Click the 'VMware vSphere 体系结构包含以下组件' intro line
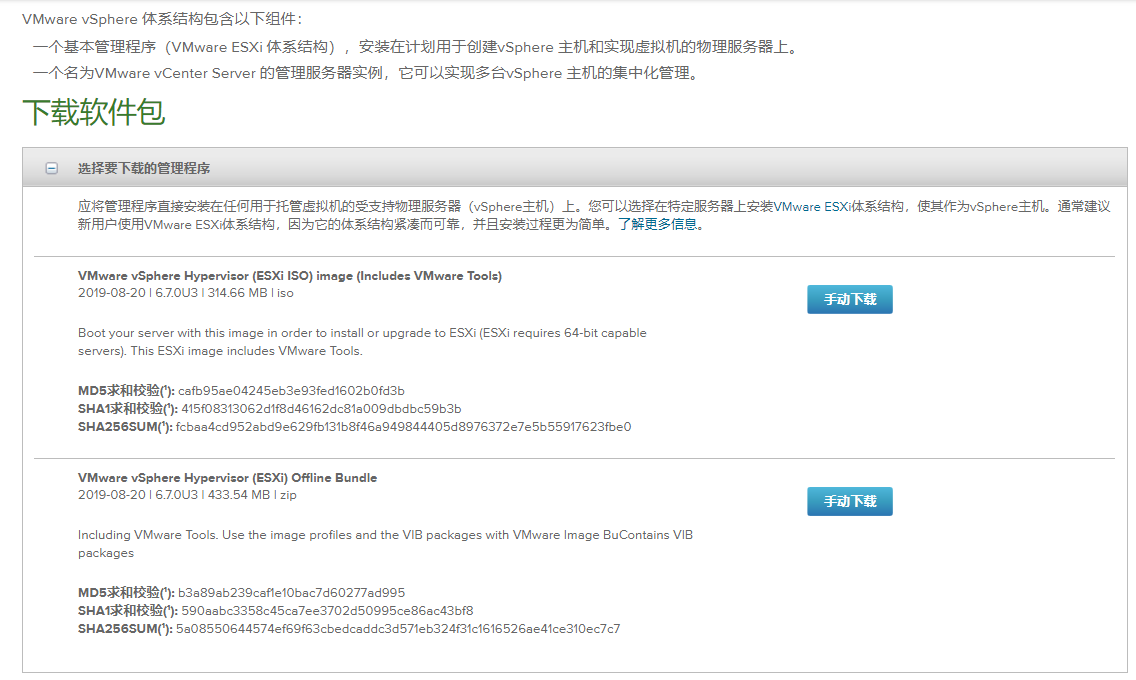Viewport: 1136px width, 680px height. [x=161, y=20]
